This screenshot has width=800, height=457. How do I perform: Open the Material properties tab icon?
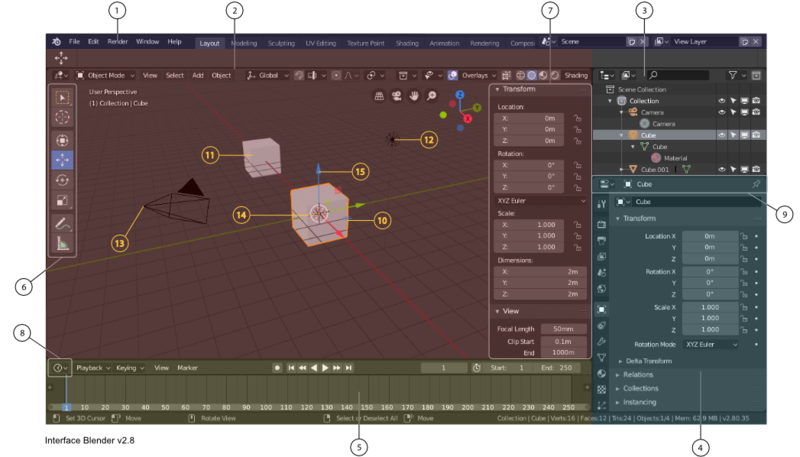(602, 373)
